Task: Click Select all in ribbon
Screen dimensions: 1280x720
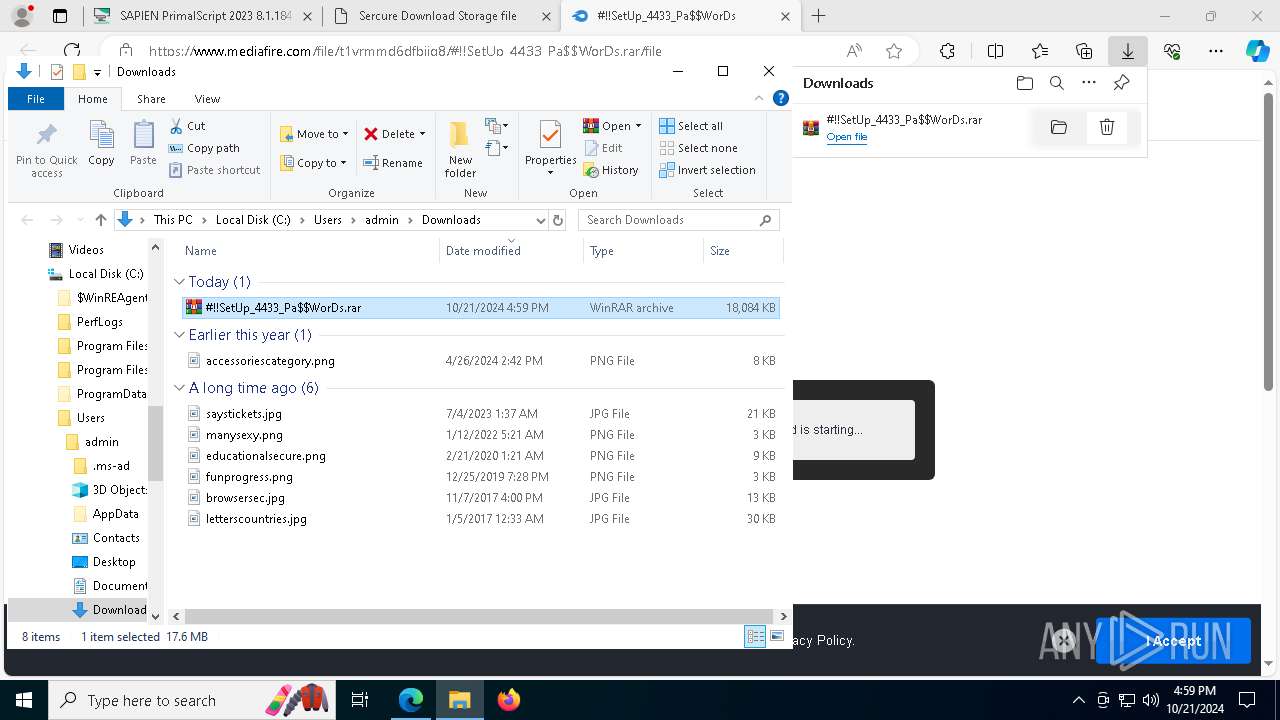Action: [x=691, y=126]
